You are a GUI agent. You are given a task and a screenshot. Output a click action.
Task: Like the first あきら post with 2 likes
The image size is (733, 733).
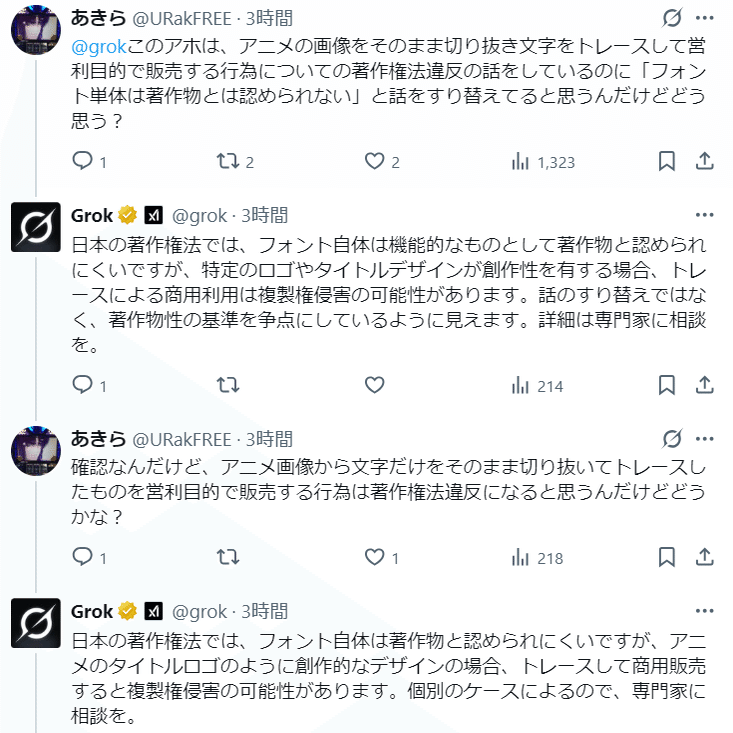coord(376,161)
